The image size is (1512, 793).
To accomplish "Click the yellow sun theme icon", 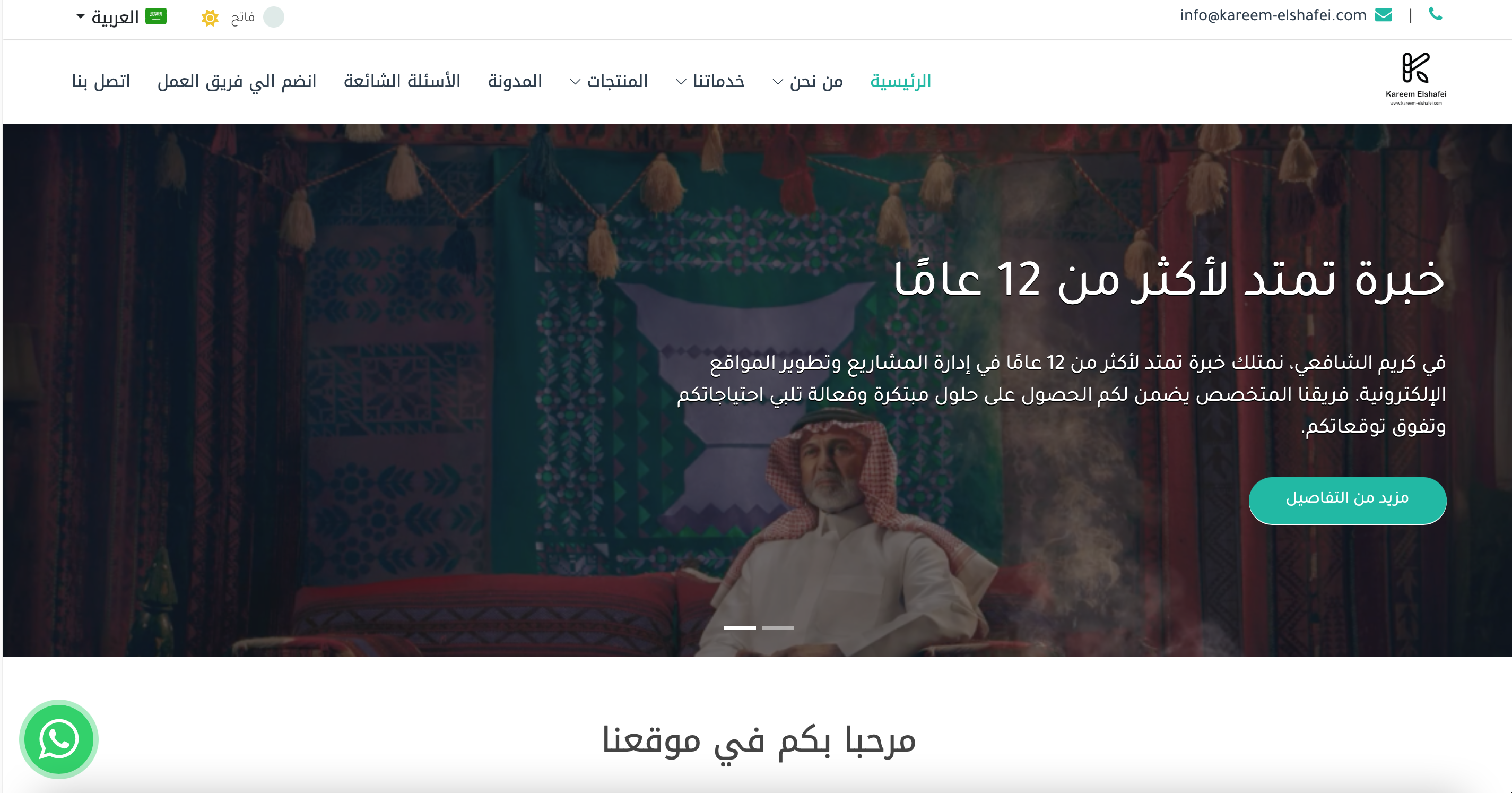I will [210, 18].
